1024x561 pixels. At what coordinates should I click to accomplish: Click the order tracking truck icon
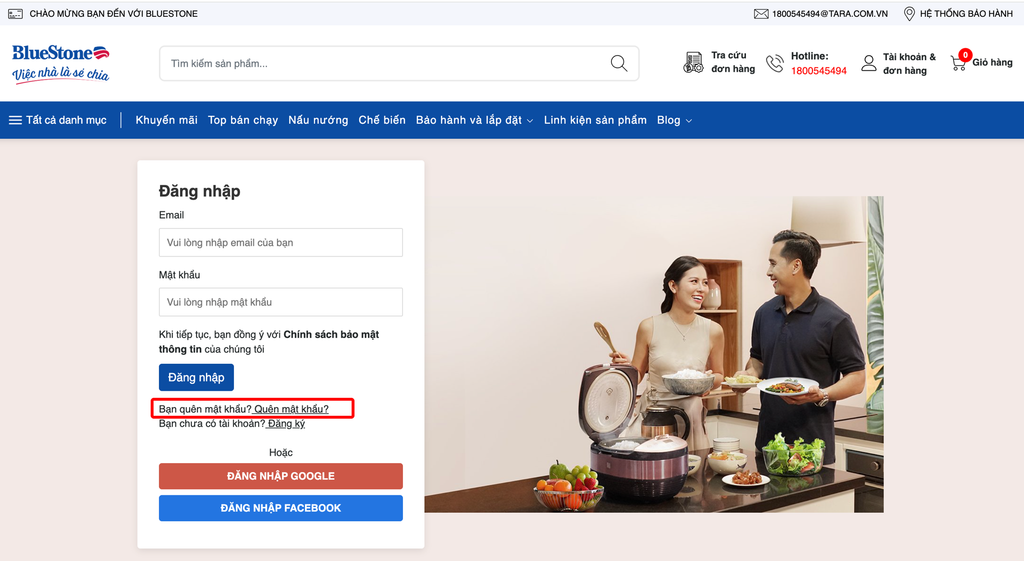tap(693, 63)
